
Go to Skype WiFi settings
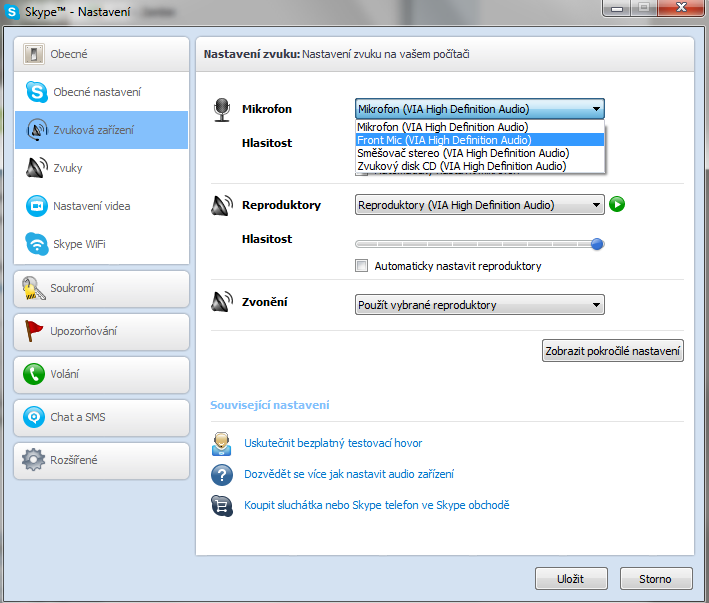(101, 244)
